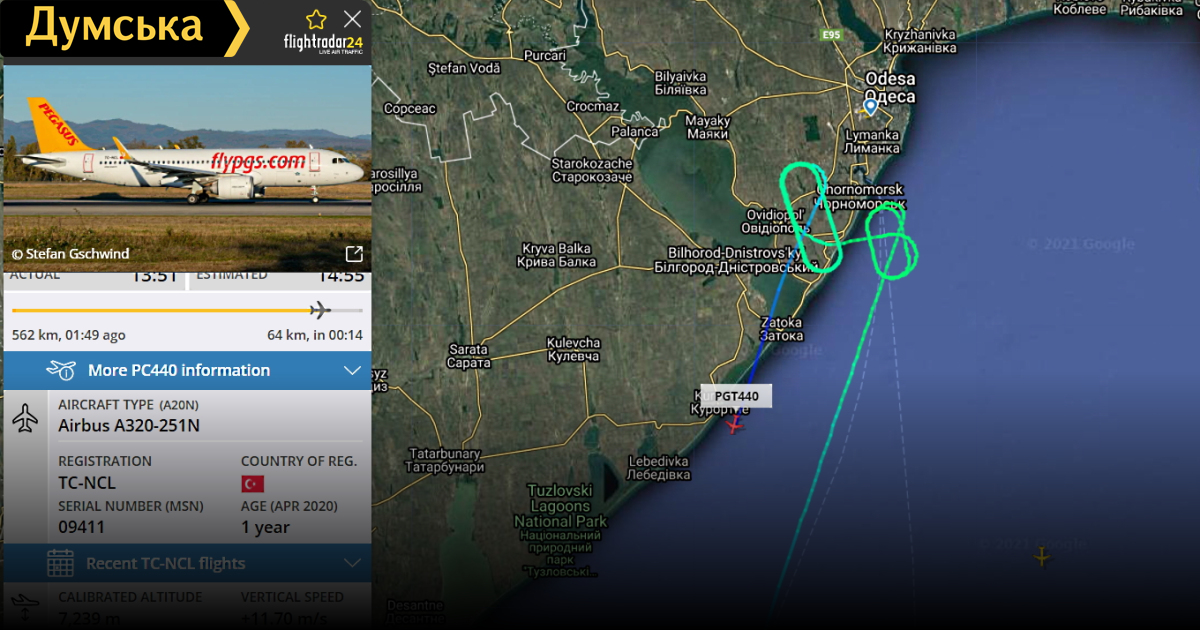Click the flight progress bar plane marker
This screenshot has height=630, width=1200.
coord(320,309)
